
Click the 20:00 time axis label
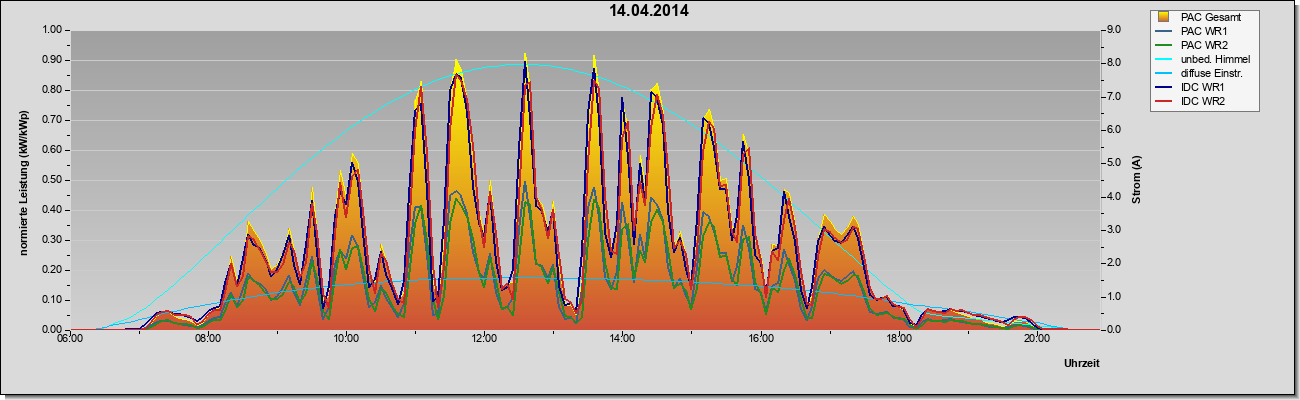pyautogui.click(x=1037, y=338)
